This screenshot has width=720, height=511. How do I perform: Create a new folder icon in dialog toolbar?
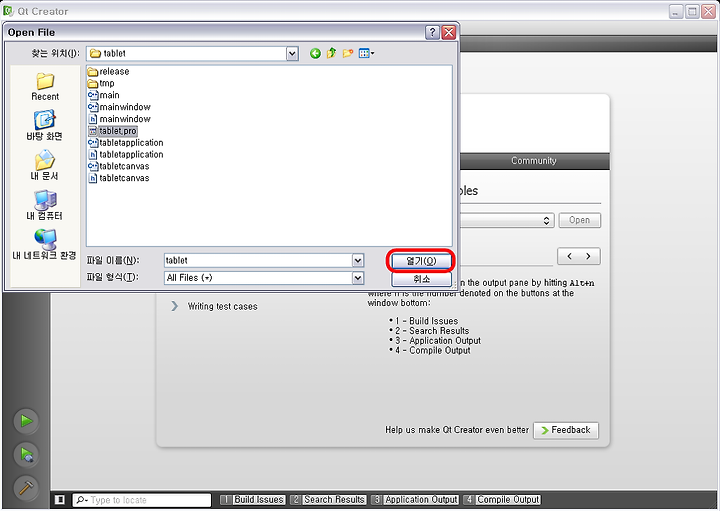348,54
